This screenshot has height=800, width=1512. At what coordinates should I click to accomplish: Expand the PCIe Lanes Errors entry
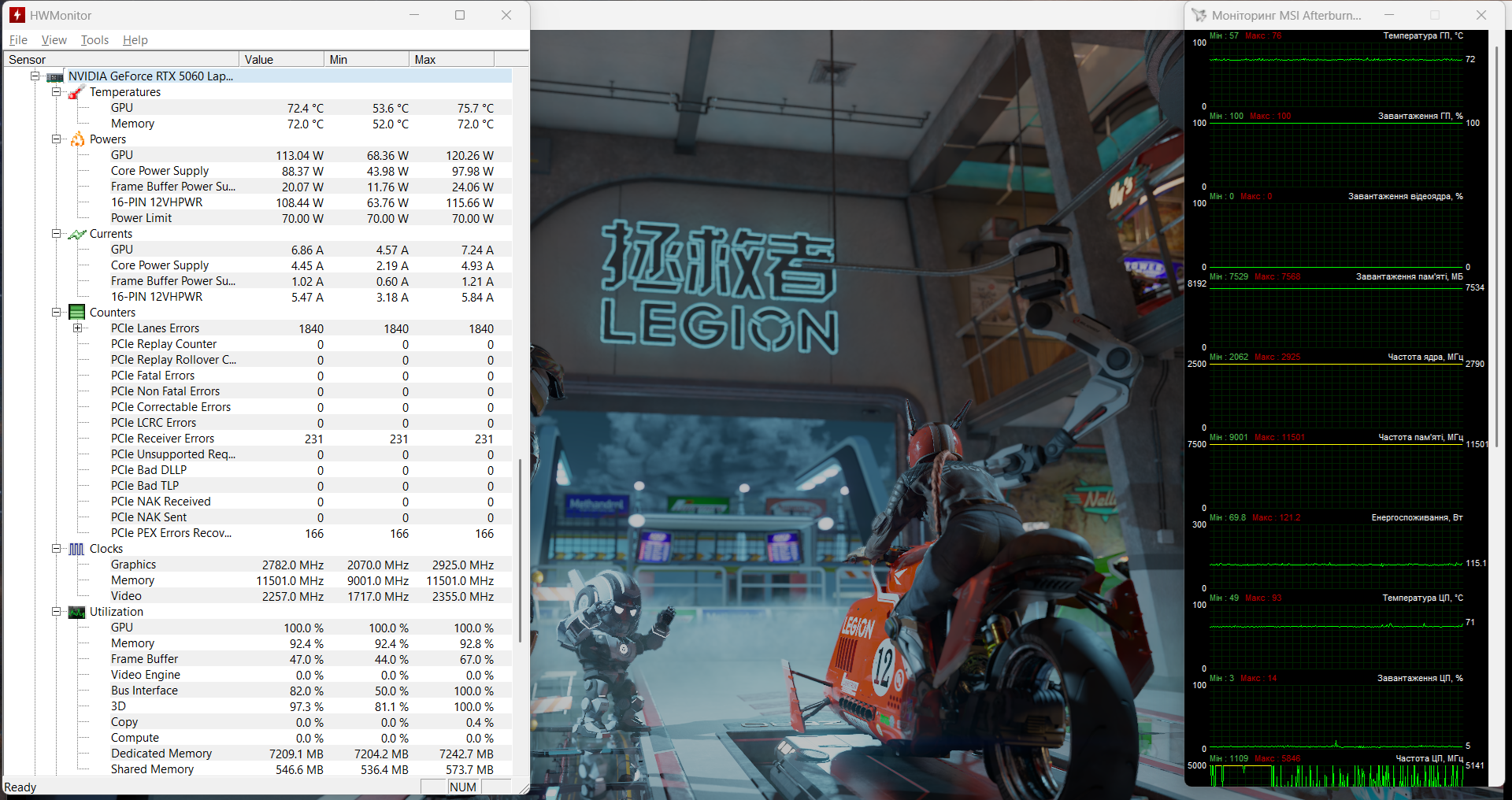click(x=77, y=328)
